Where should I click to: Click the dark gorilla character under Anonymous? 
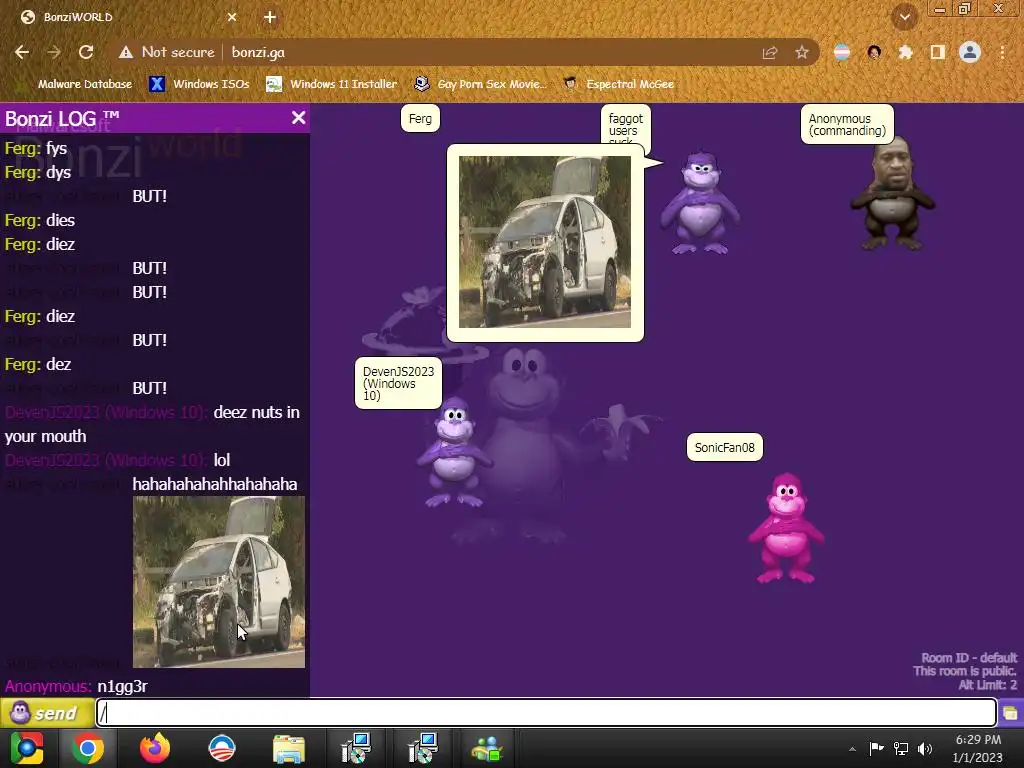click(892, 195)
